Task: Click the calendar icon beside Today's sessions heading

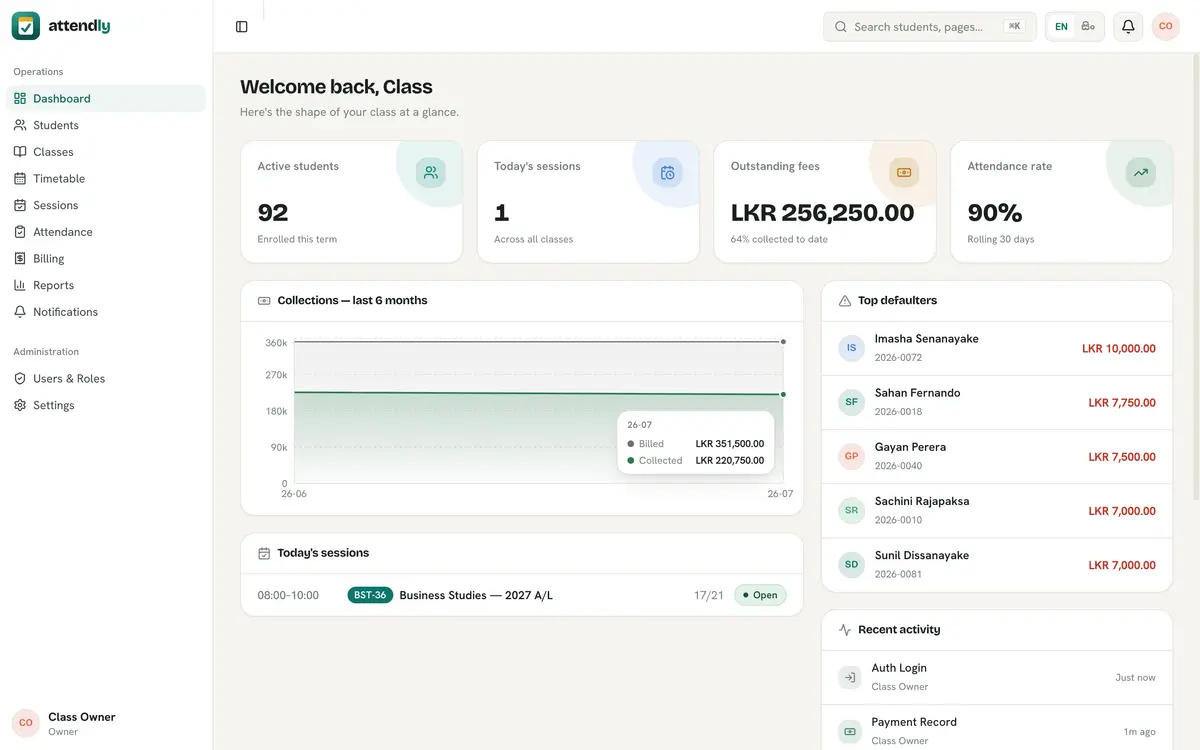Action: click(264, 553)
